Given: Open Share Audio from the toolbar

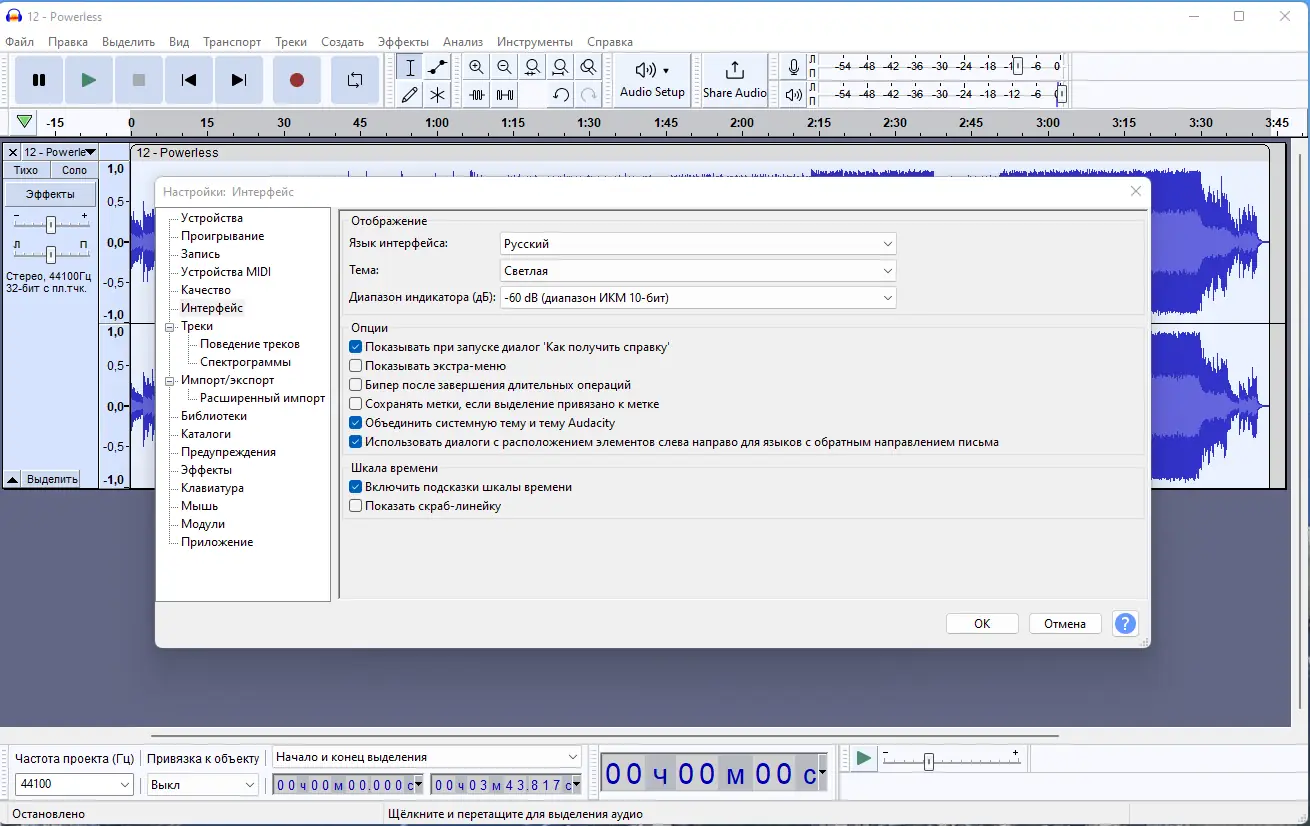Looking at the screenshot, I should 734,80.
